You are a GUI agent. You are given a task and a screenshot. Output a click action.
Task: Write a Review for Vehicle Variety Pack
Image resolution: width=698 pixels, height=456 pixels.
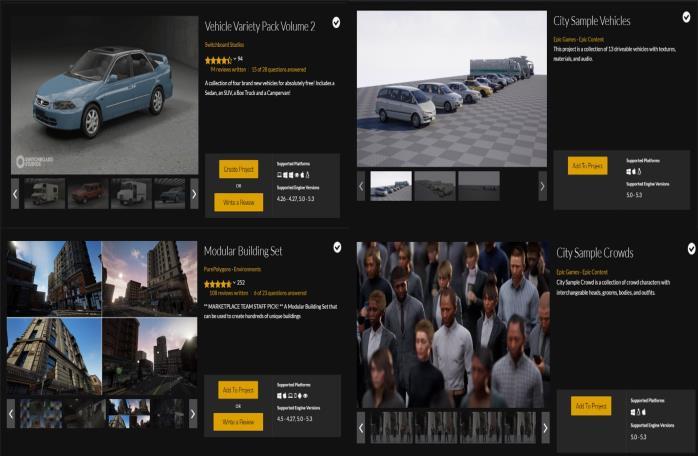(x=239, y=202)
